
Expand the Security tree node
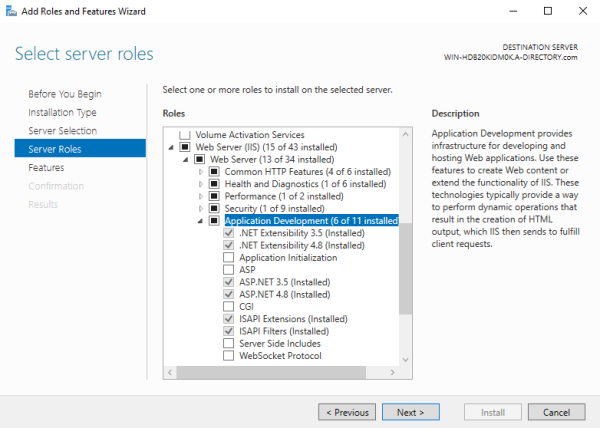[201, 208]
